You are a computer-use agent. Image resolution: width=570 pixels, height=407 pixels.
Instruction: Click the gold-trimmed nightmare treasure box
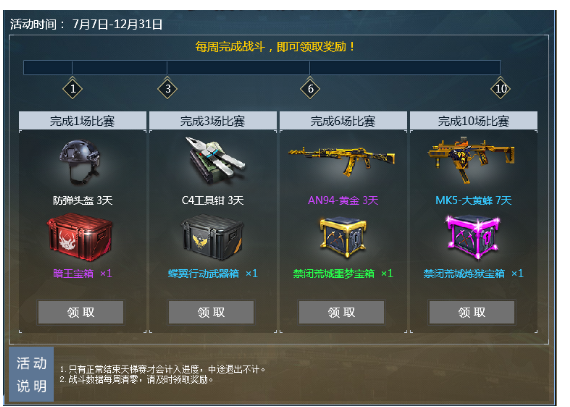342,237
